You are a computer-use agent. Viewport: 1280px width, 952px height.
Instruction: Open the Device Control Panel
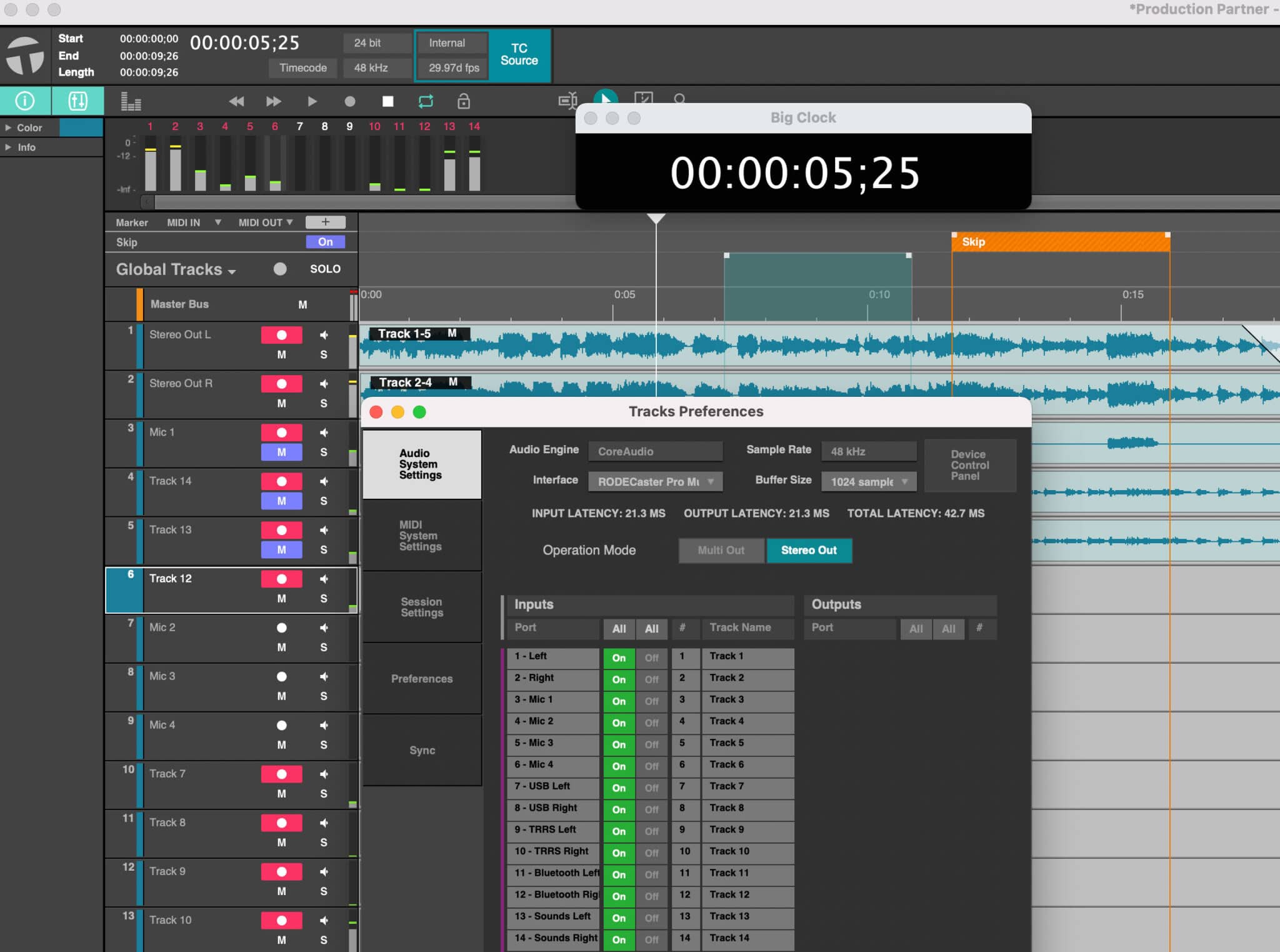[x=969, y=465]
